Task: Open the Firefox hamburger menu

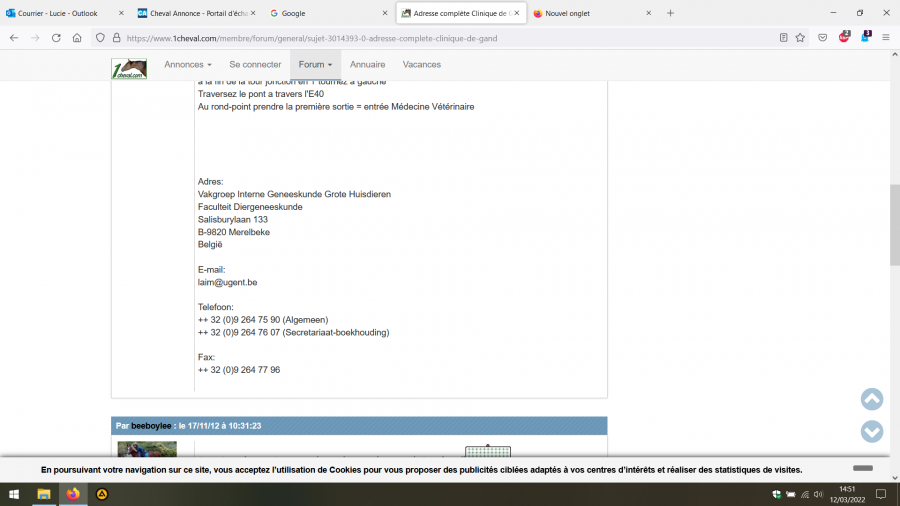Action: tap(885, 38)
